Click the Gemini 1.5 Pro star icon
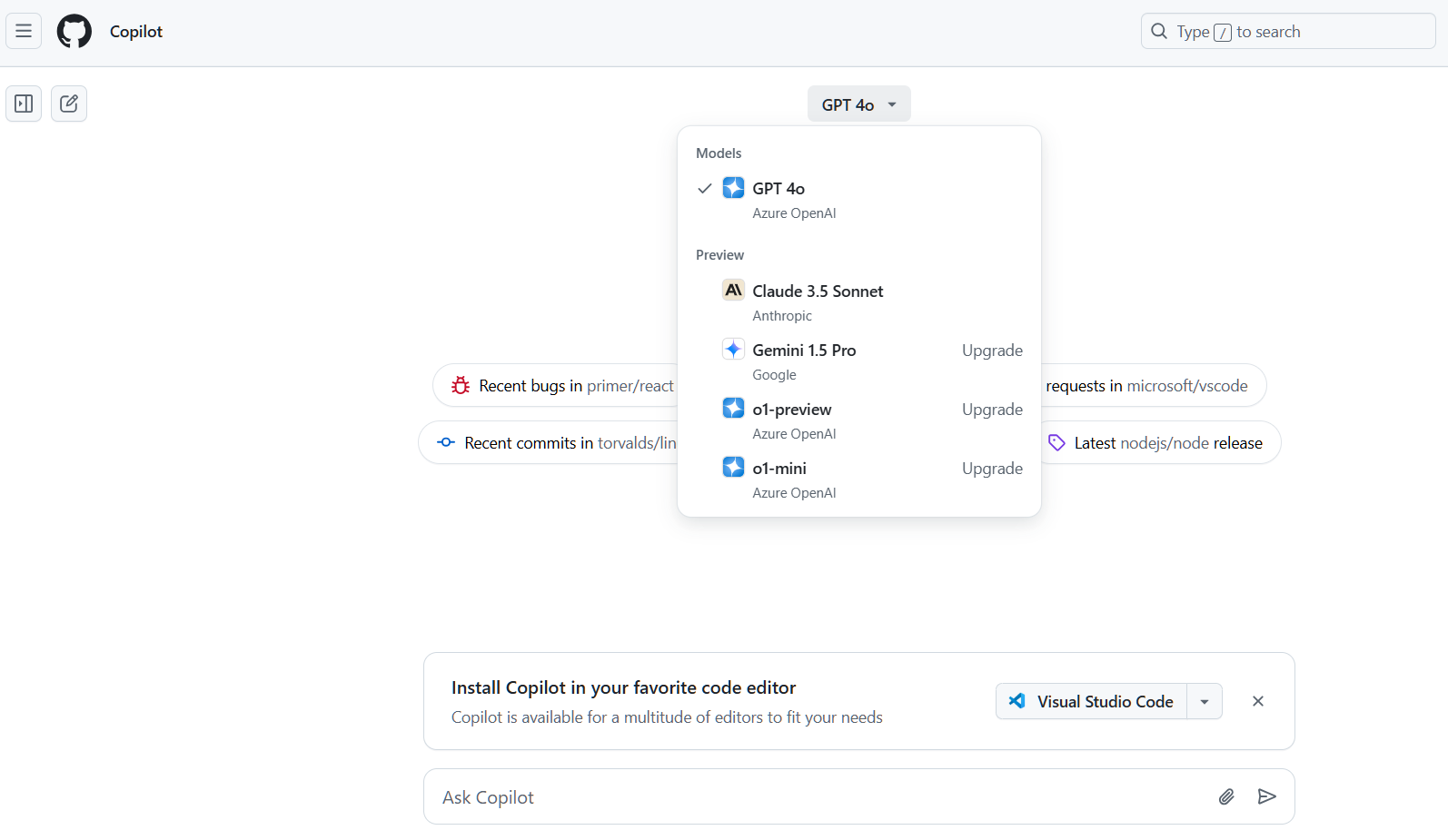The height and width of the screenshot is (840, 1448). pyautogui.click(x=733, y=350)
